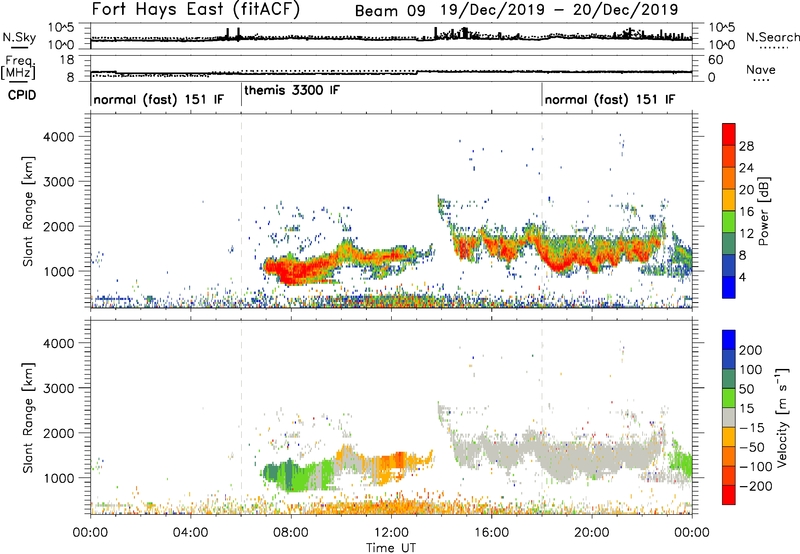Click the '200' tick label on Velocity color bar
This screenshot has height=554, width=800.
751,350
